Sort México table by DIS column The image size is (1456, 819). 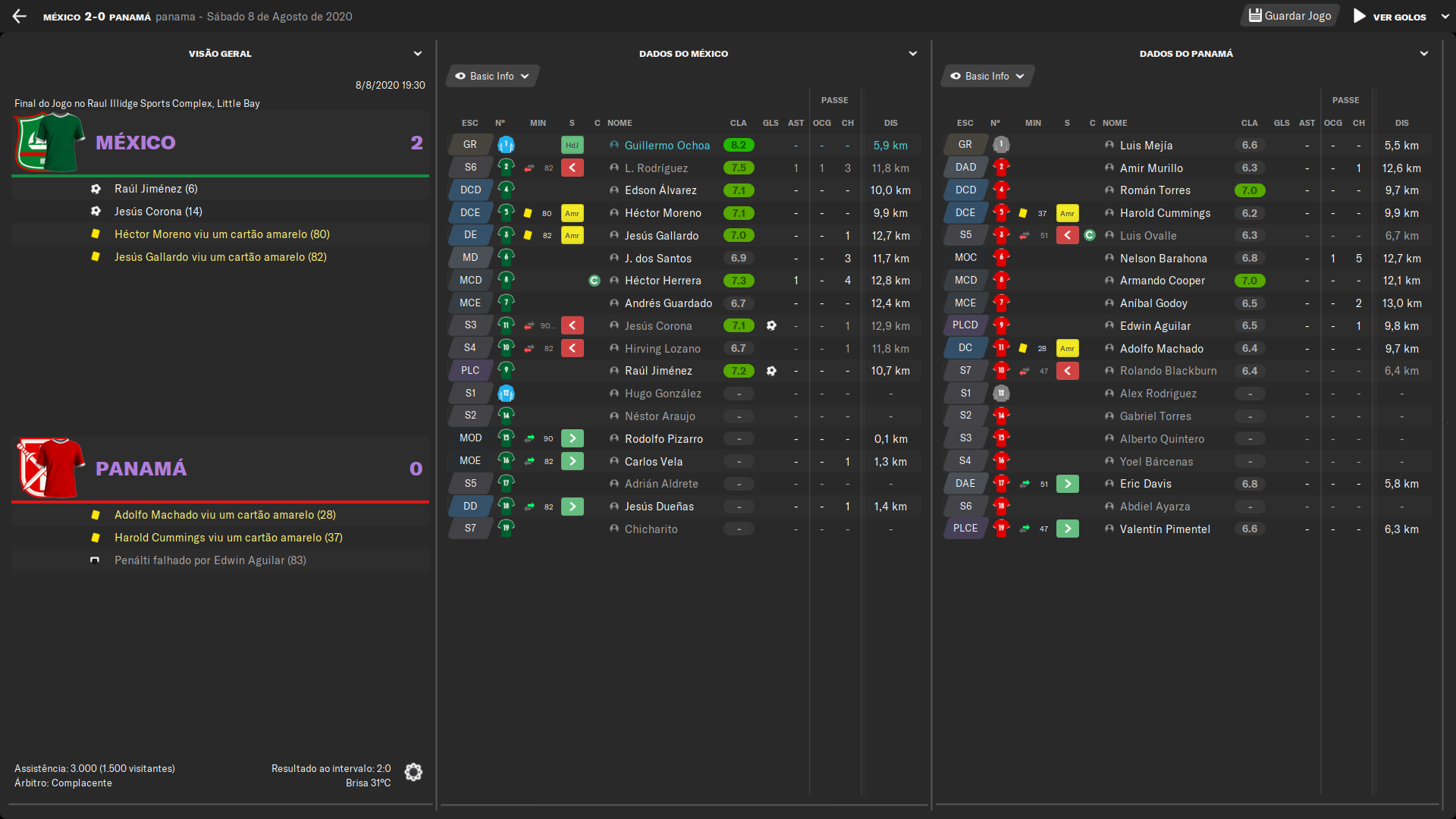(891, 123)
